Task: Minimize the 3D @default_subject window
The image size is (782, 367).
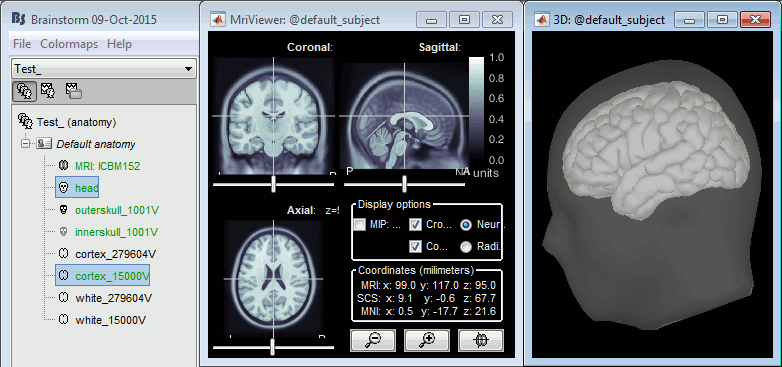Action: 689,20
